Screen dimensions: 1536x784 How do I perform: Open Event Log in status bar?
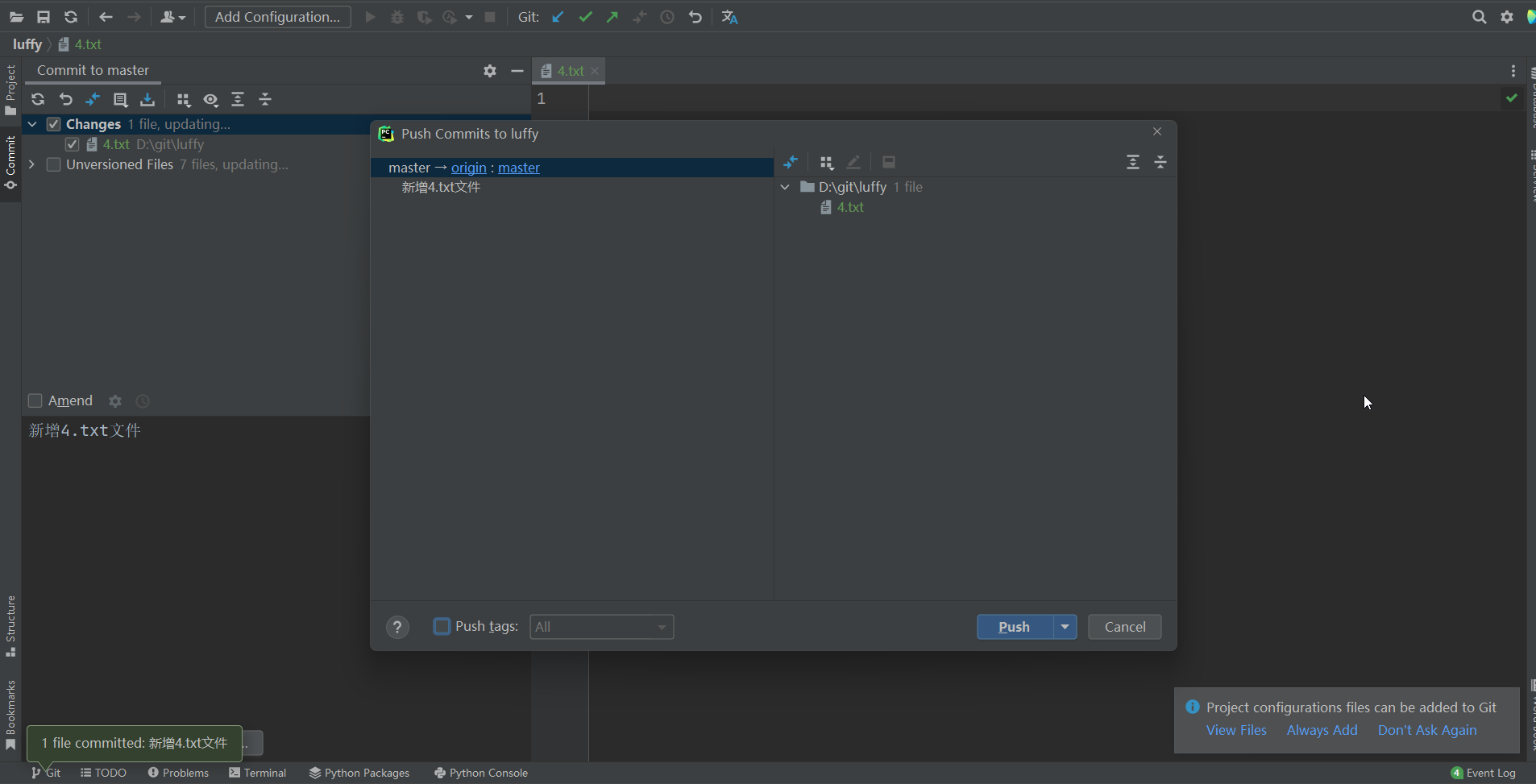coord(1484,773)
